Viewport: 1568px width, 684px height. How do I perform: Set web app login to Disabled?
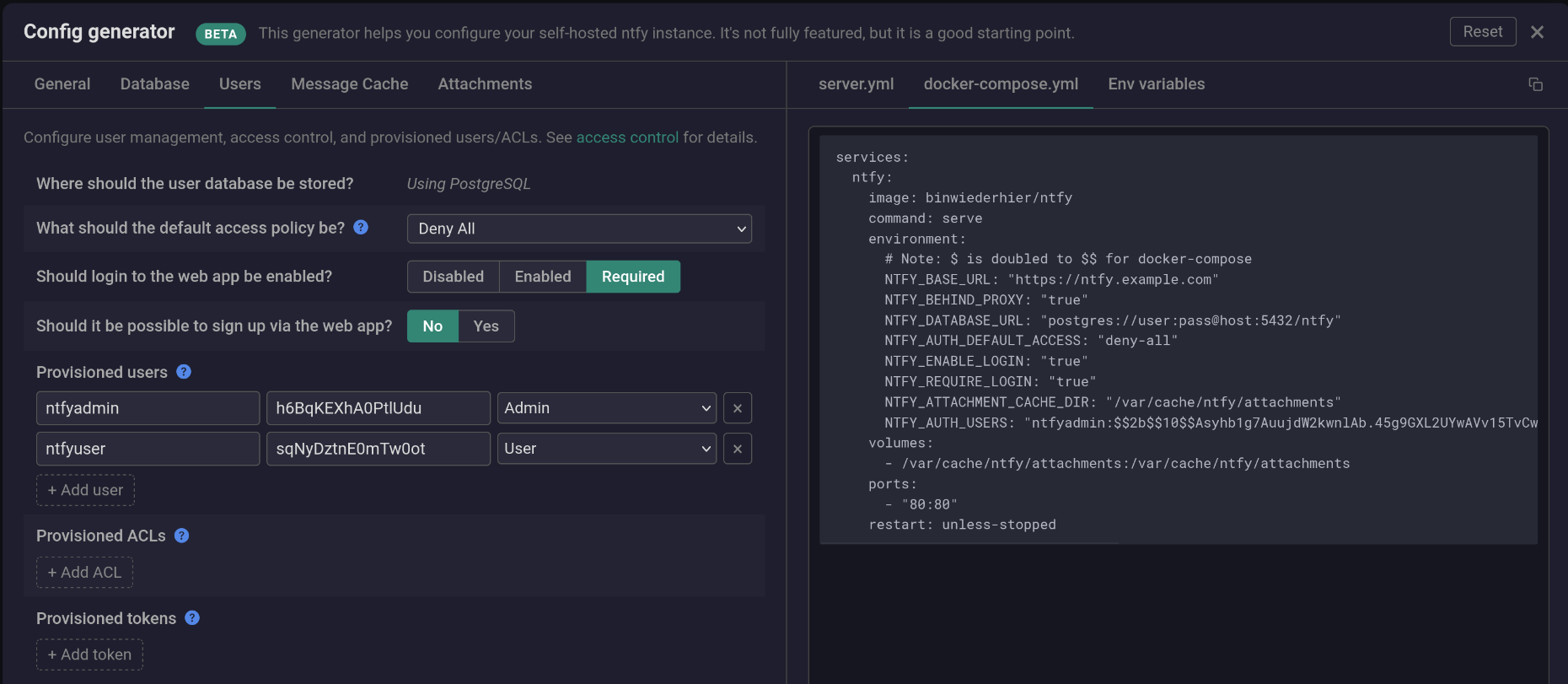pos(454,277)
